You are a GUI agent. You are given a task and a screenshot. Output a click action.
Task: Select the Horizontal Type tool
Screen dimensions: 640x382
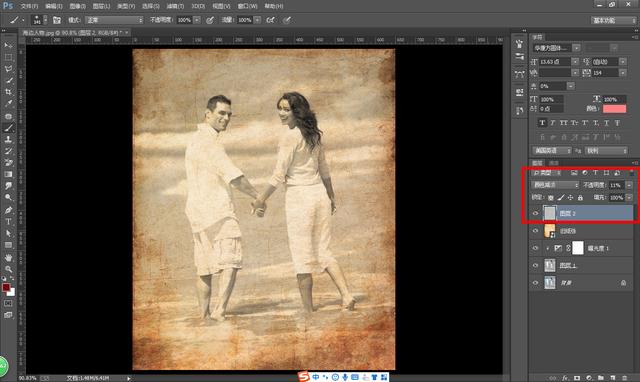click(8, 222)
